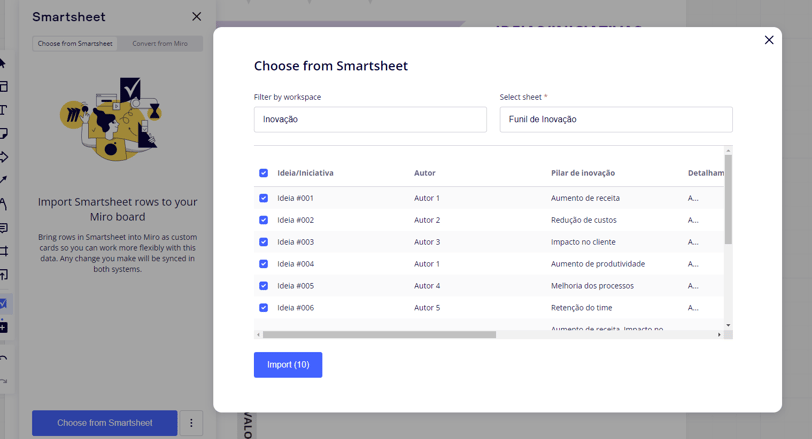Switch to Choose from Smartsheet tab
The height and width of the screenshot is (439, 812).
pos(75,44)
